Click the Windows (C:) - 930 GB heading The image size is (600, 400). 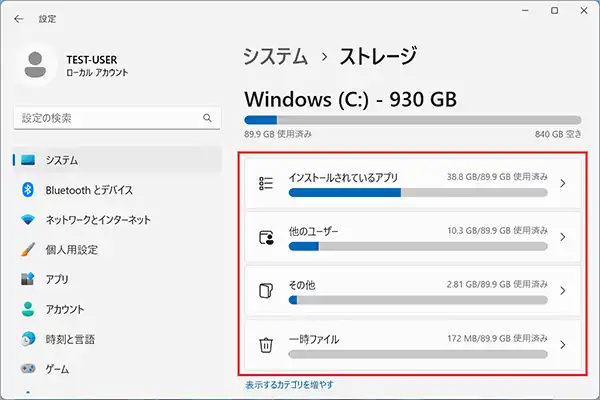pyautogui.click(x=351, y=100)
